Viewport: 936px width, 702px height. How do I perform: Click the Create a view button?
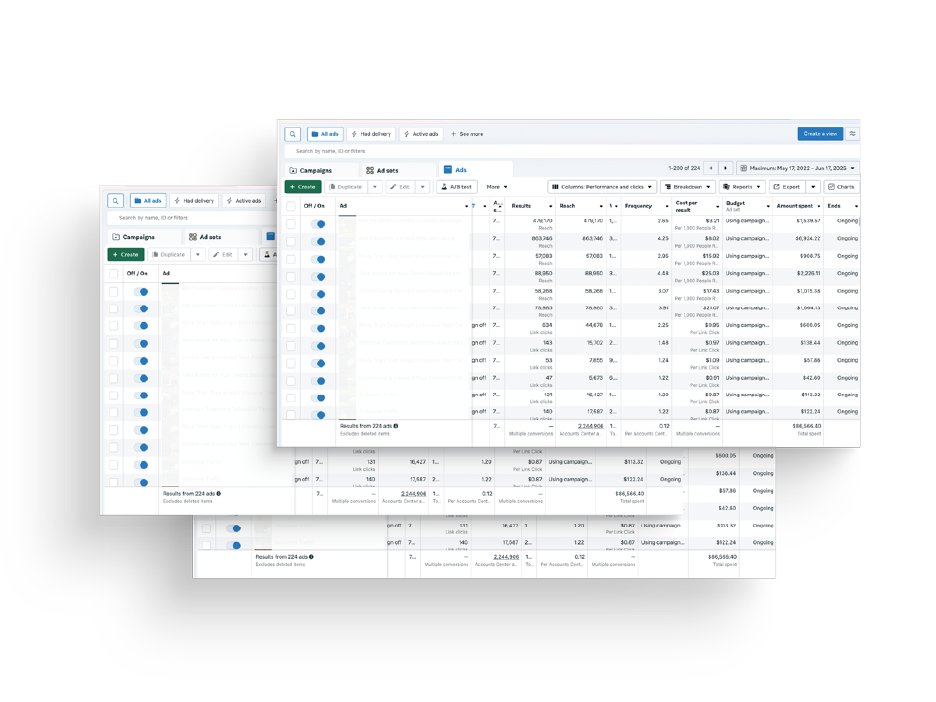click(x=820, y=134)
